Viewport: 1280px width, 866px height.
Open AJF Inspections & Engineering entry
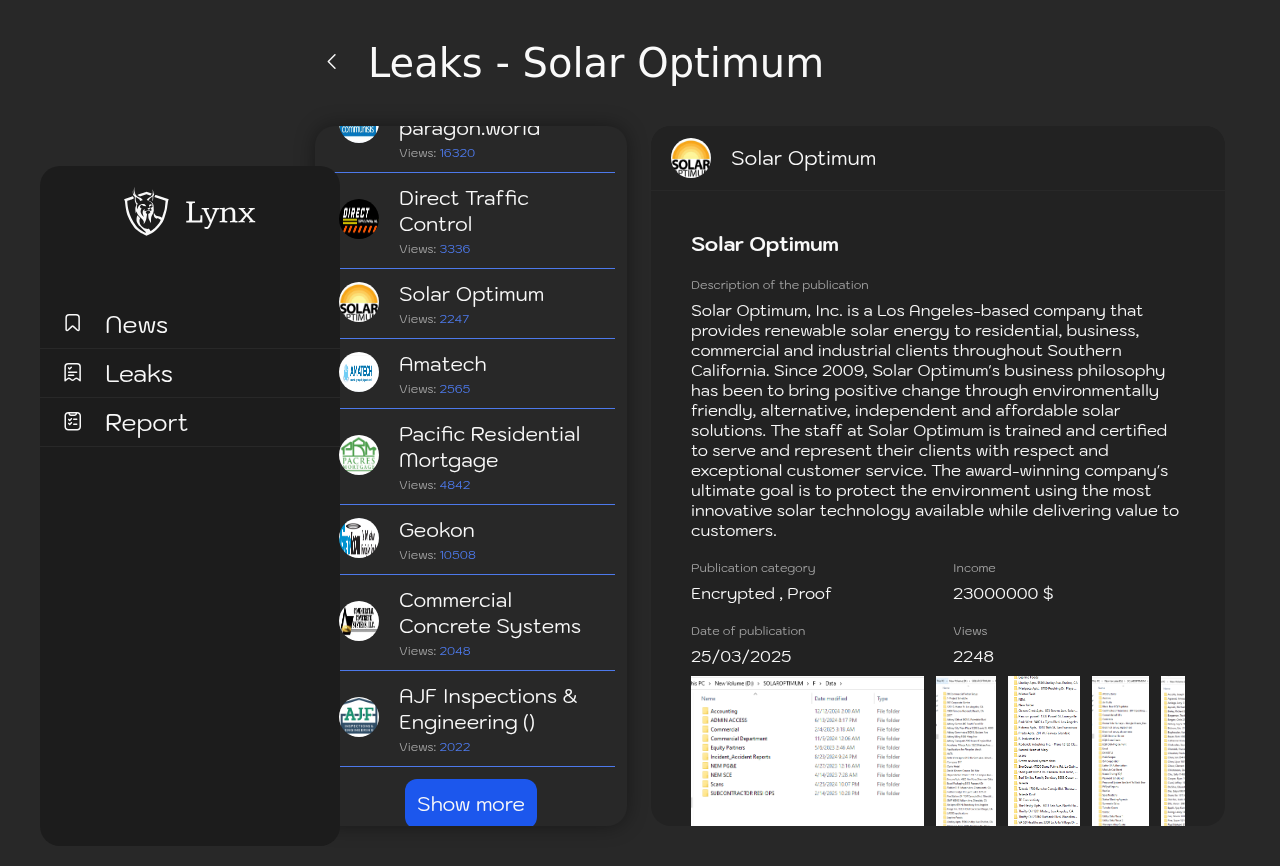[475, 719]
